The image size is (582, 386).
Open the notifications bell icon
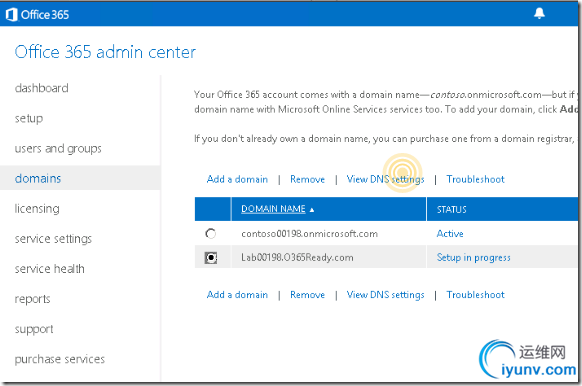[x=539, y=13]
